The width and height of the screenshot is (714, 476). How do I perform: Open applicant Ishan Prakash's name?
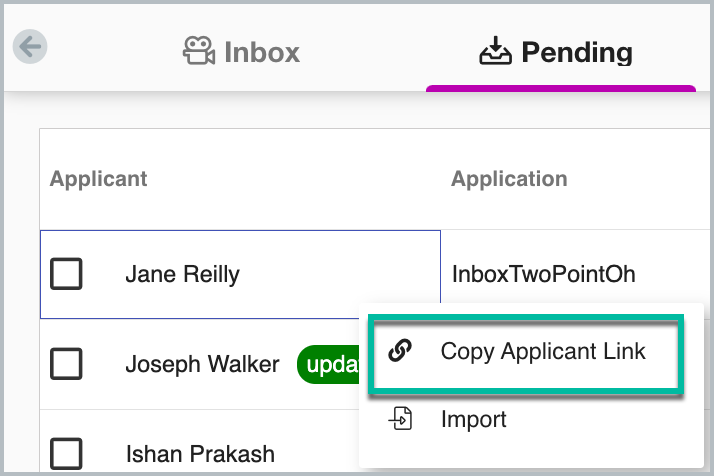point(200,454)
